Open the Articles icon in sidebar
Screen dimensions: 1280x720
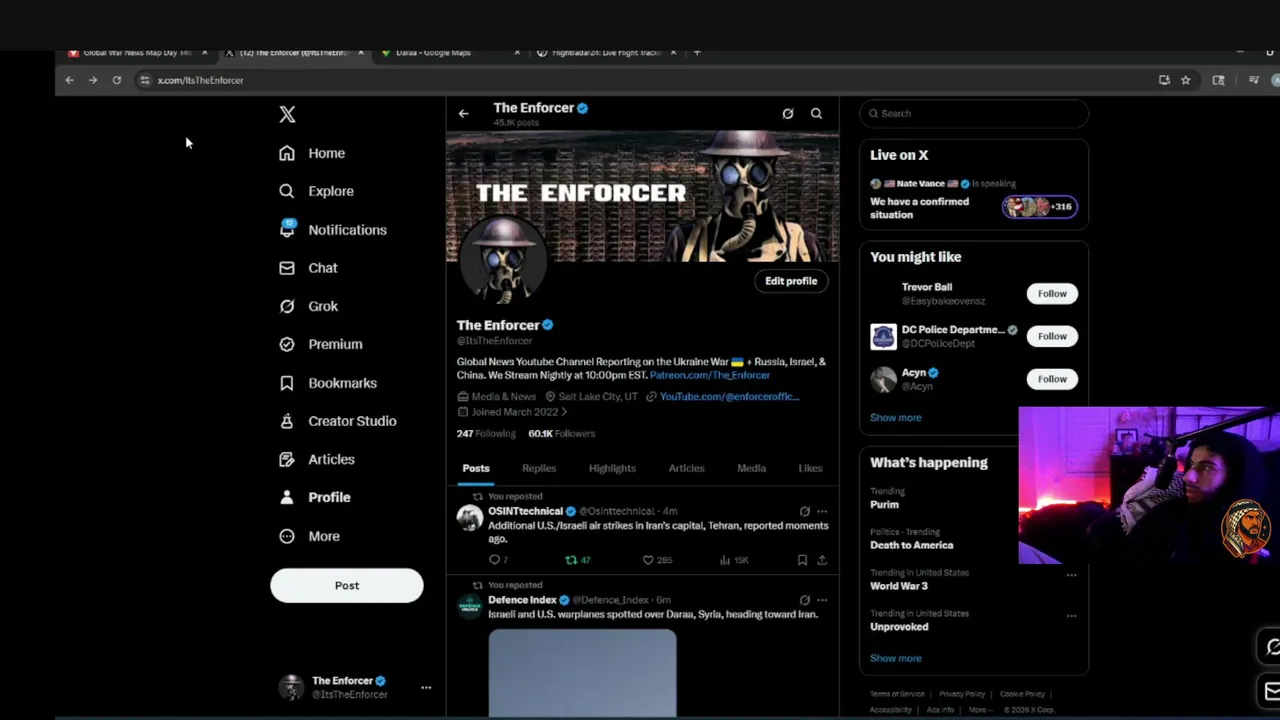[287, 459]
